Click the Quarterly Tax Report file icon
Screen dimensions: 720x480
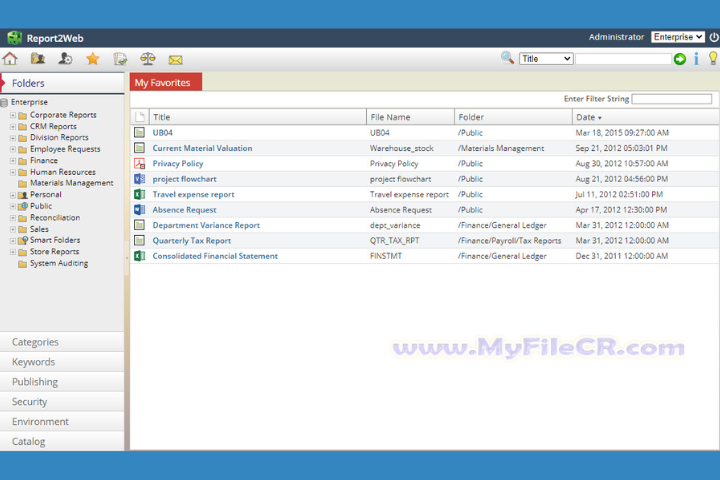point(139,240)
